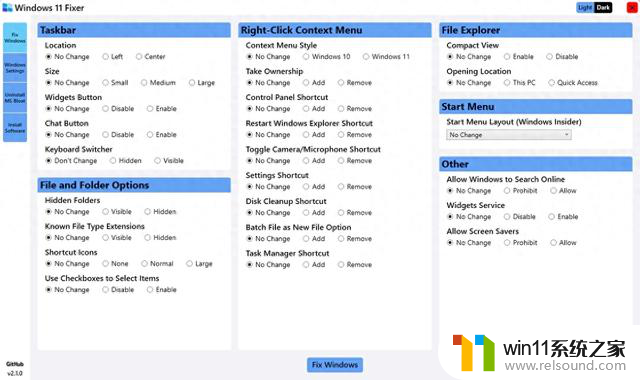Add Toggle Camera/Microphone Shortcut
The height and width of the screenshot is (380, 640).
314,160
